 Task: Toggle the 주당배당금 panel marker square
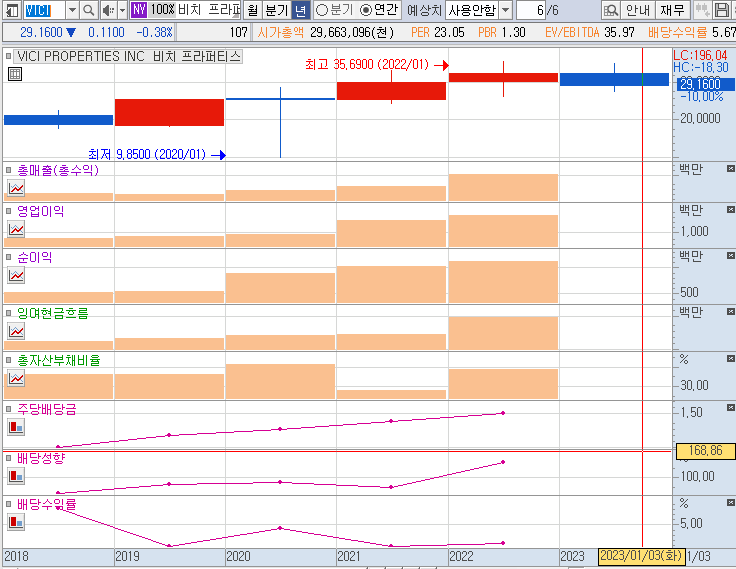(8, 409)
